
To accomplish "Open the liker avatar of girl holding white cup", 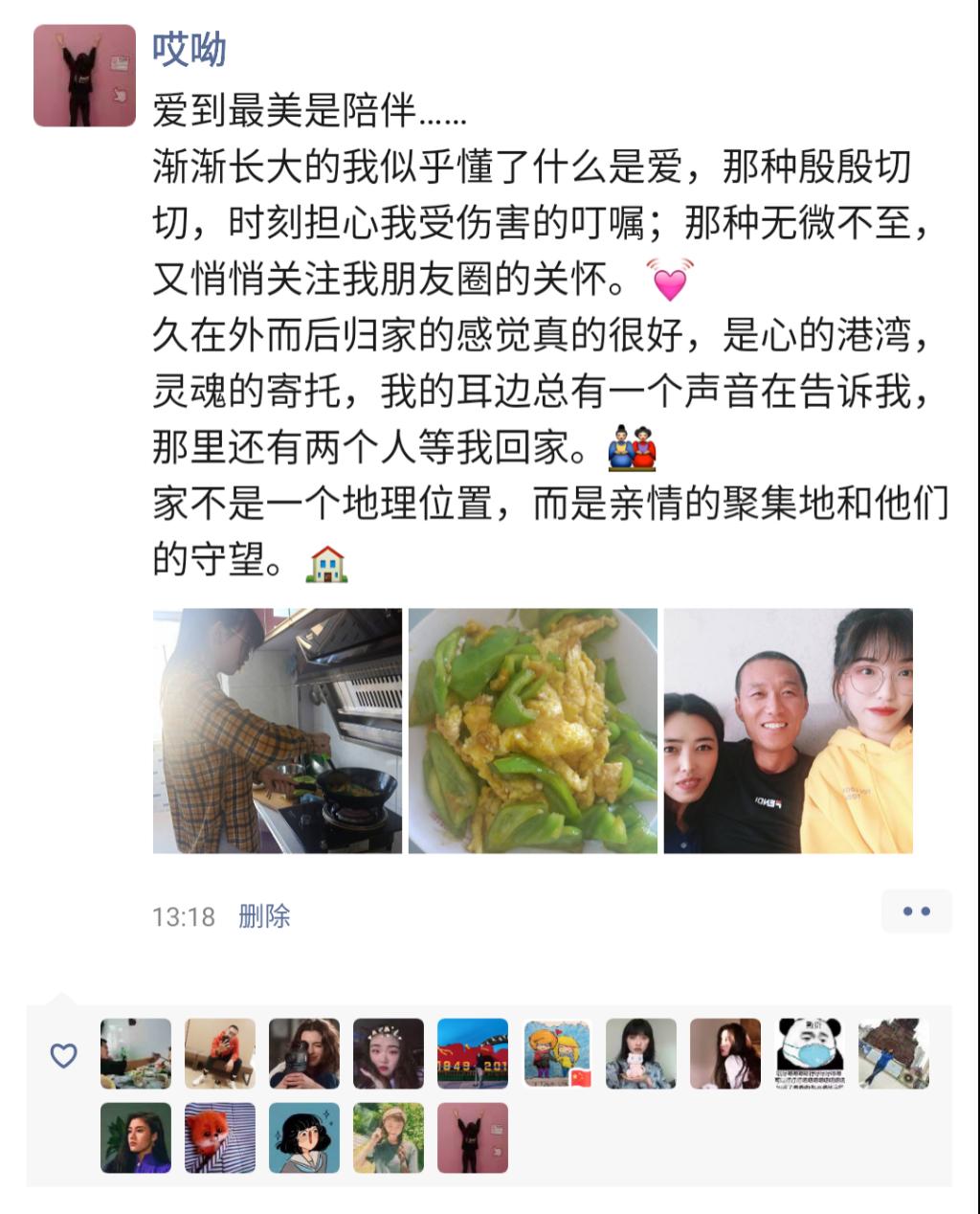I will [641, 1054].
